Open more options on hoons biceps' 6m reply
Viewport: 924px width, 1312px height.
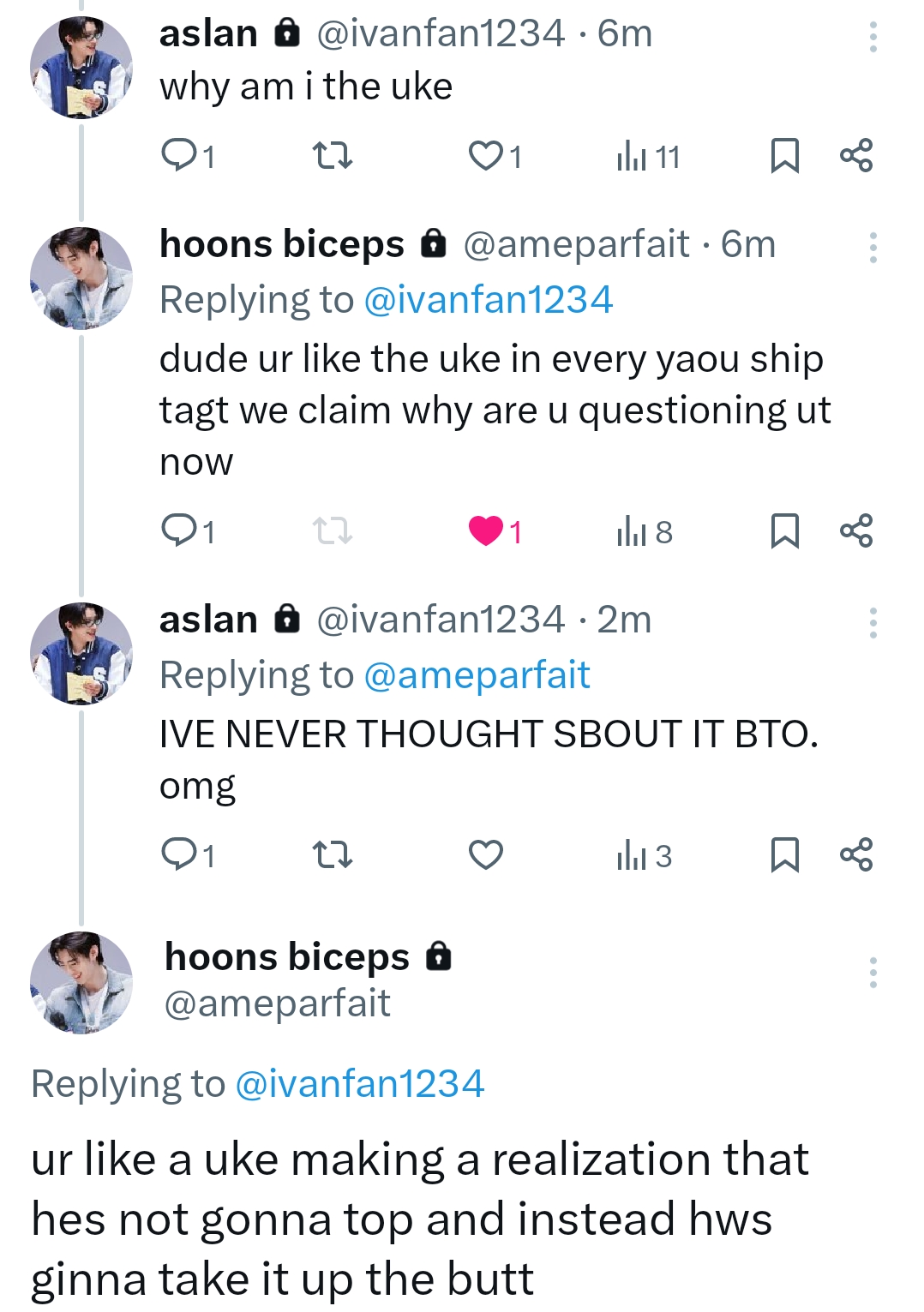click(873, 248)
